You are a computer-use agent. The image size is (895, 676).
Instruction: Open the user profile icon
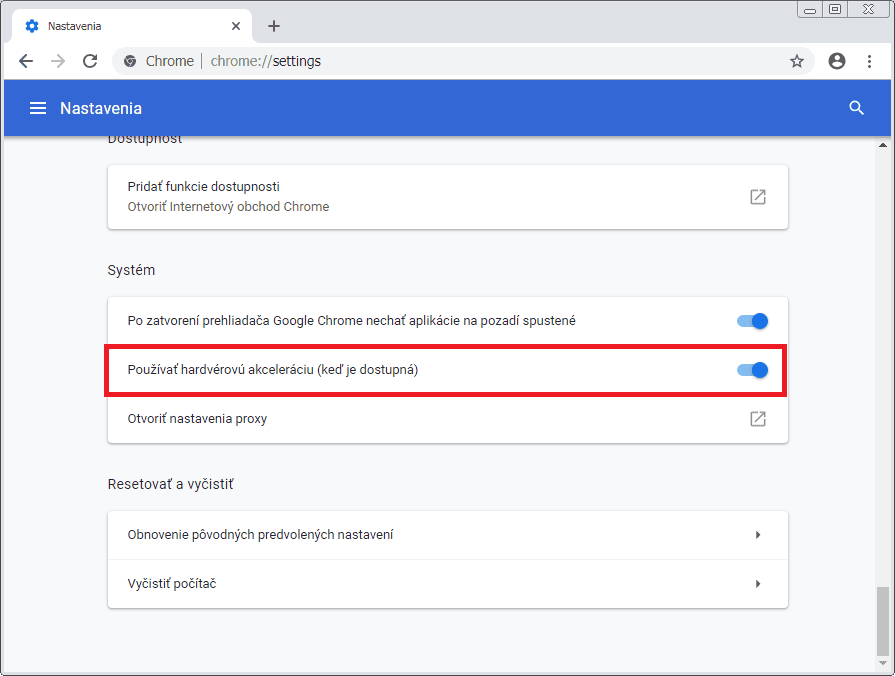pos(837,61)
